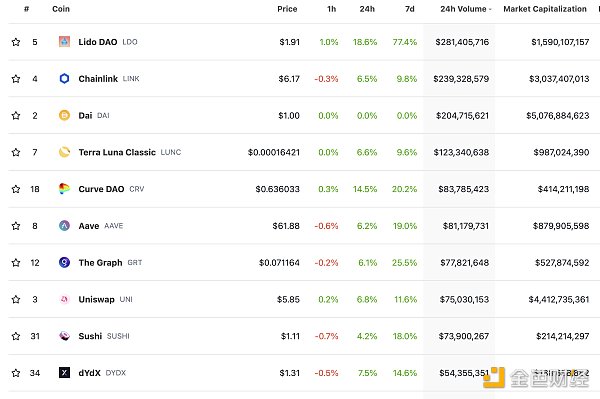Click the Dai coin logo

tap(64, 115)
